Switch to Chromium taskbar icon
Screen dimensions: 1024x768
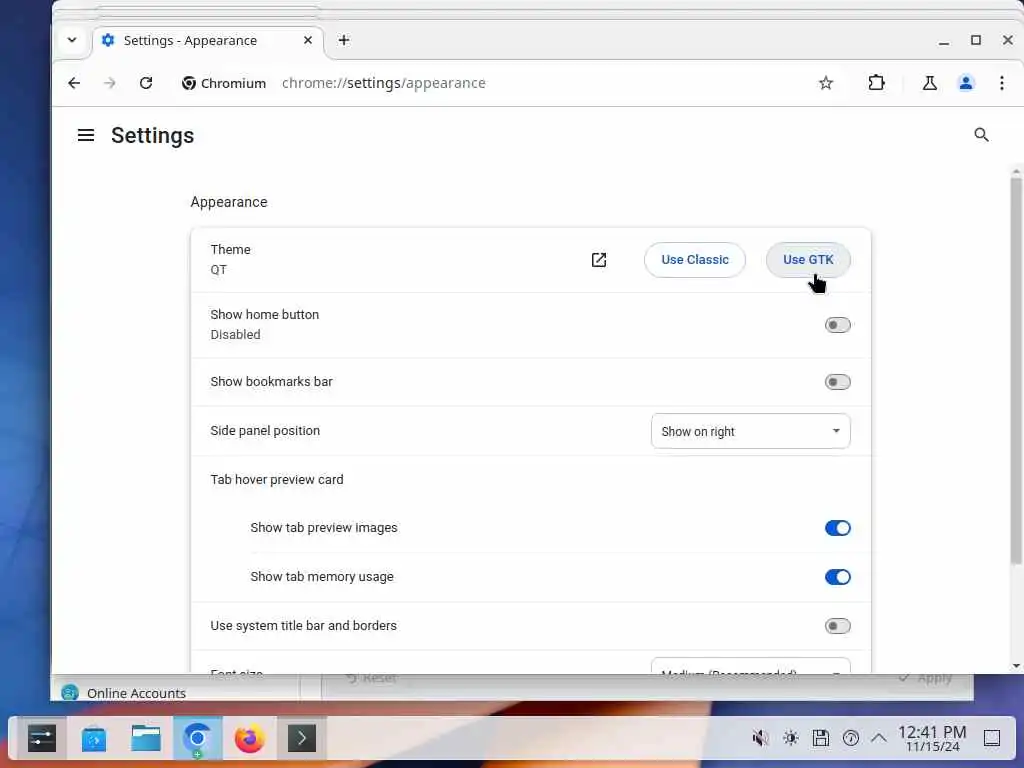(197, 739)
